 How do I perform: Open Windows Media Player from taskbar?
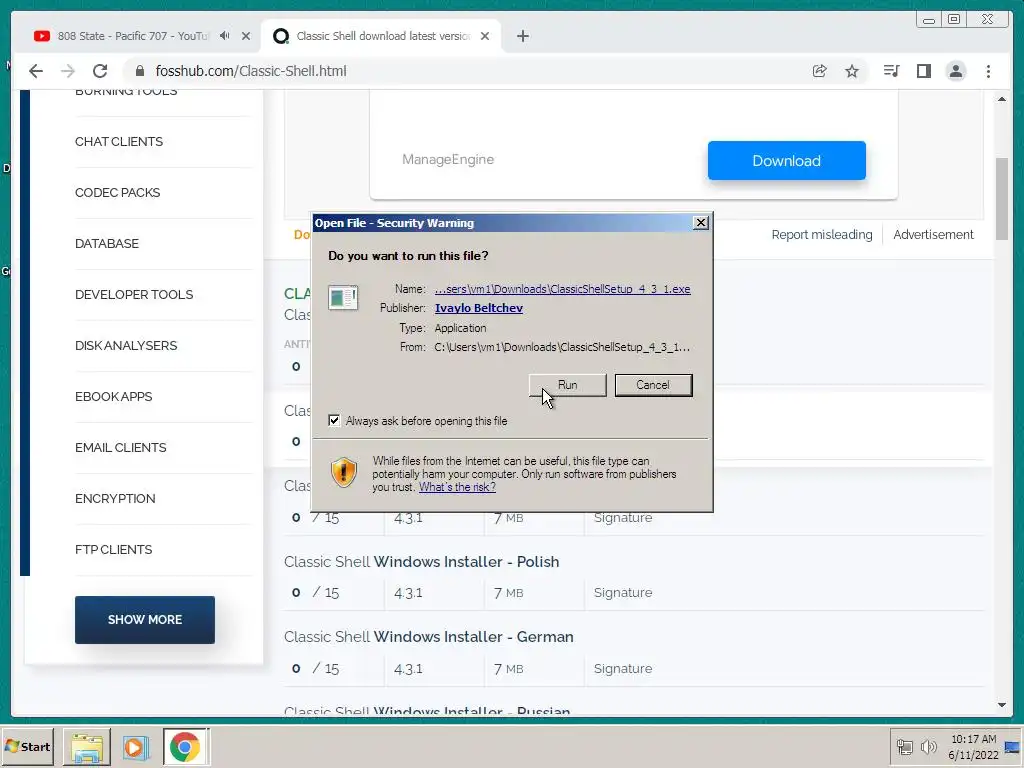click(136, 747)
